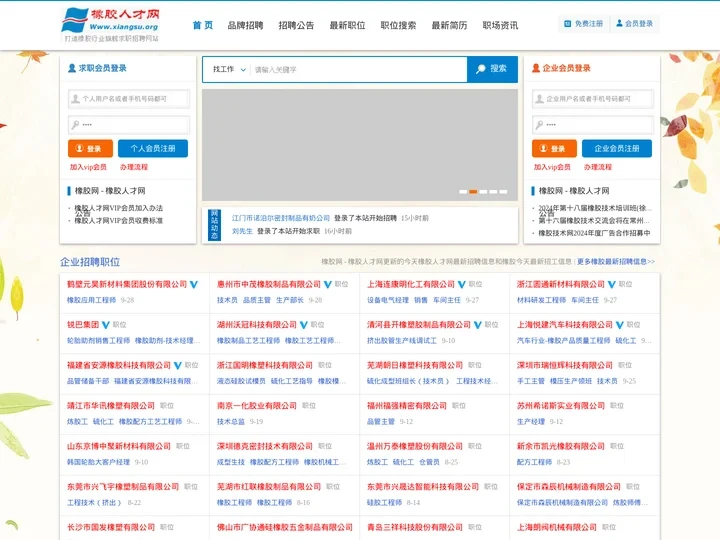This screenshot has height=540, width=720.
Task: Open 品管主管 job under 福州福强精密
Action: coord(381,421)
